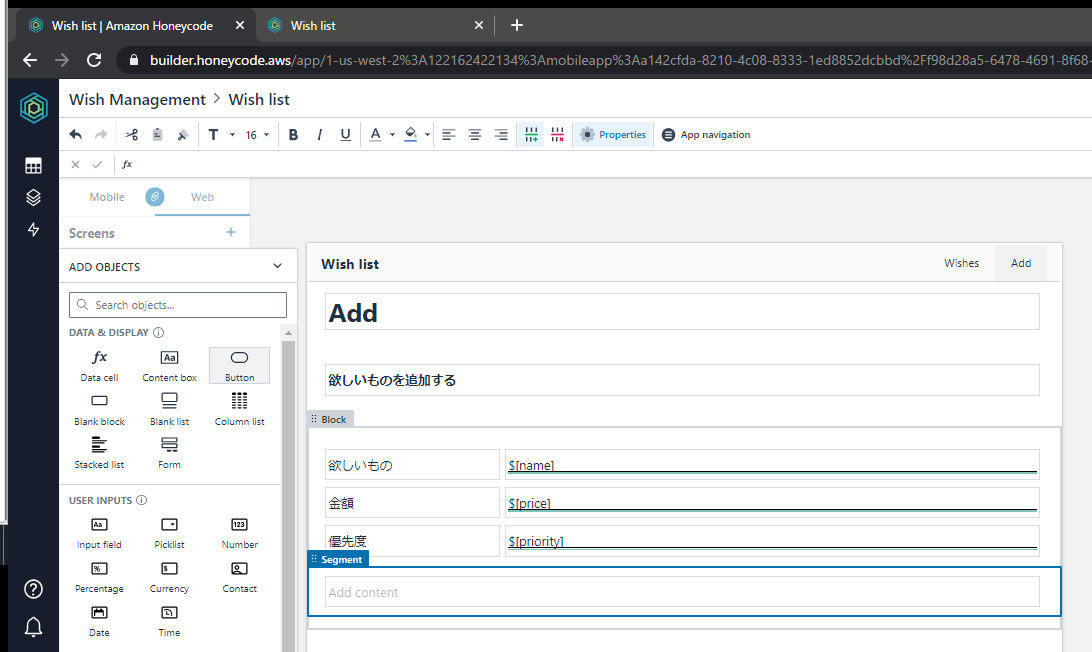Add a Data cell object
The height and width of the screenshot is (652, 1092).
click(x=100, y=366)
